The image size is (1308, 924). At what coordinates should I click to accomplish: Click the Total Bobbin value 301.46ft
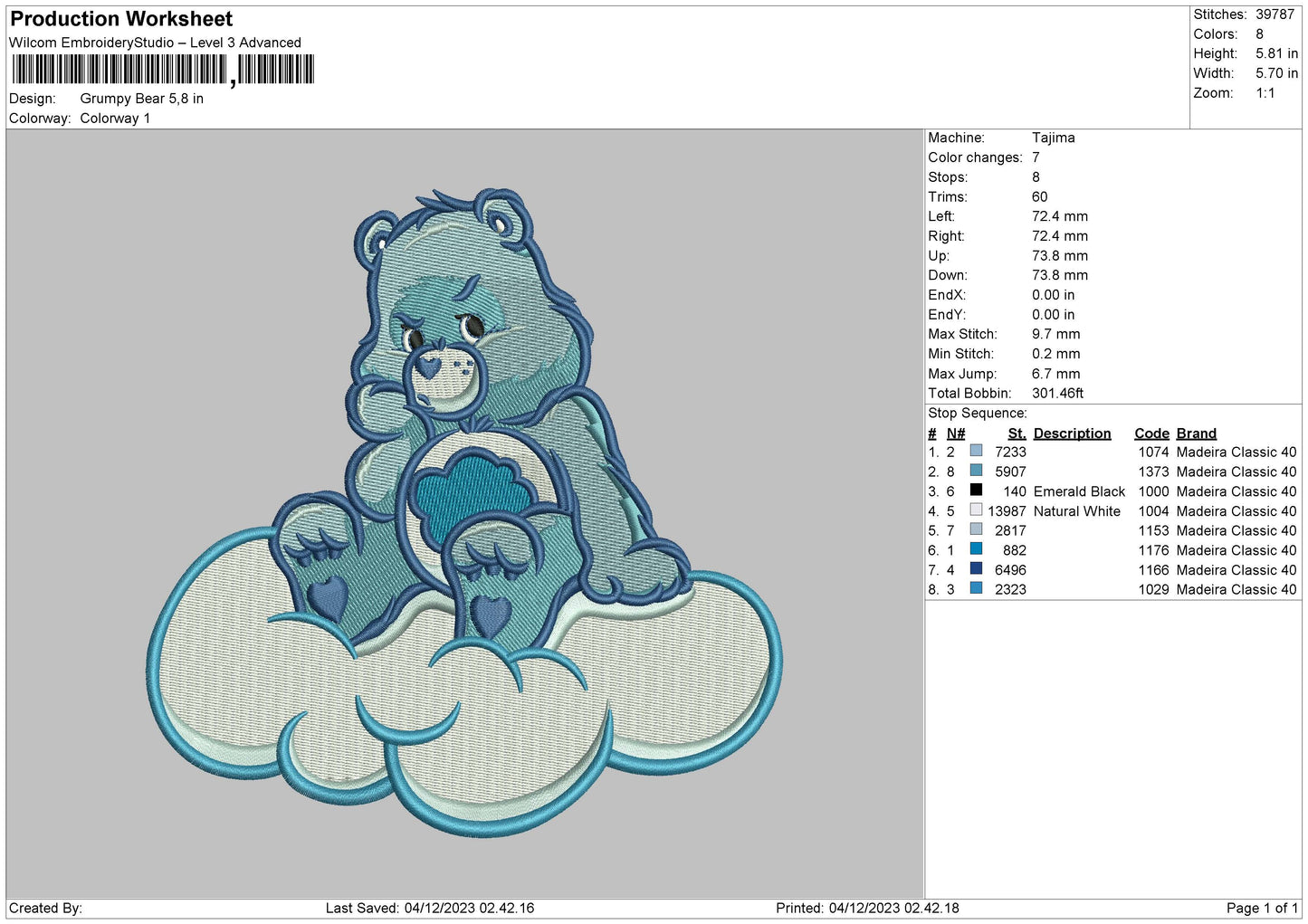click(x=1058, y=394)
